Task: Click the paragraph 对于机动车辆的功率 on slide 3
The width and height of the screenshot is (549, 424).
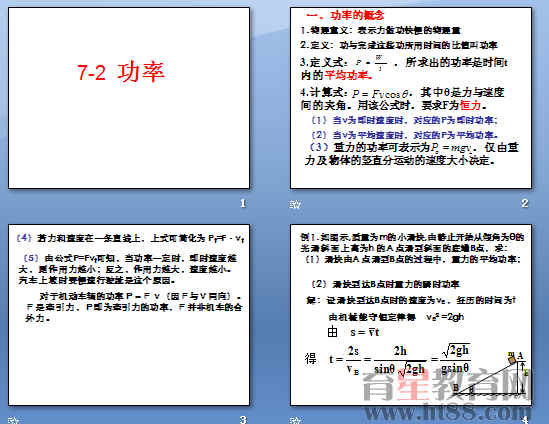Action: point(134,307)
